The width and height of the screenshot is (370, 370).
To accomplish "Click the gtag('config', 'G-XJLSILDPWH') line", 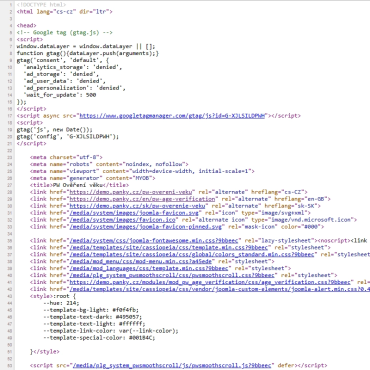I will (x=68, y=137).
